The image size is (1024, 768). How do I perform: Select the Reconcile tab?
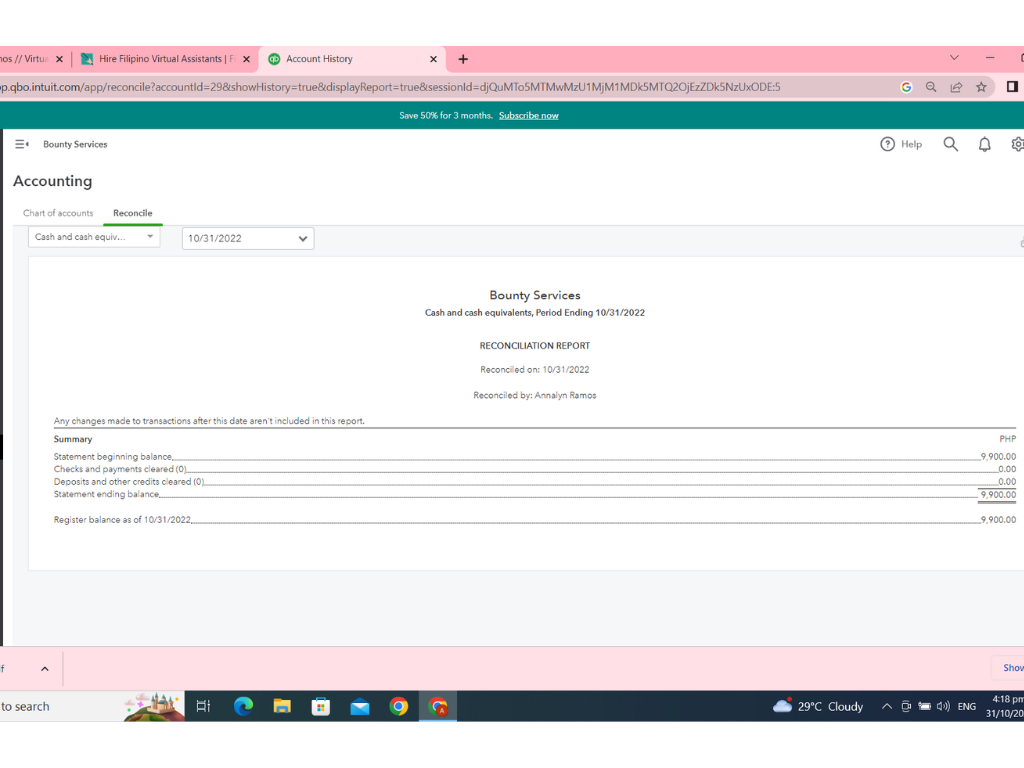pos(133,213)
